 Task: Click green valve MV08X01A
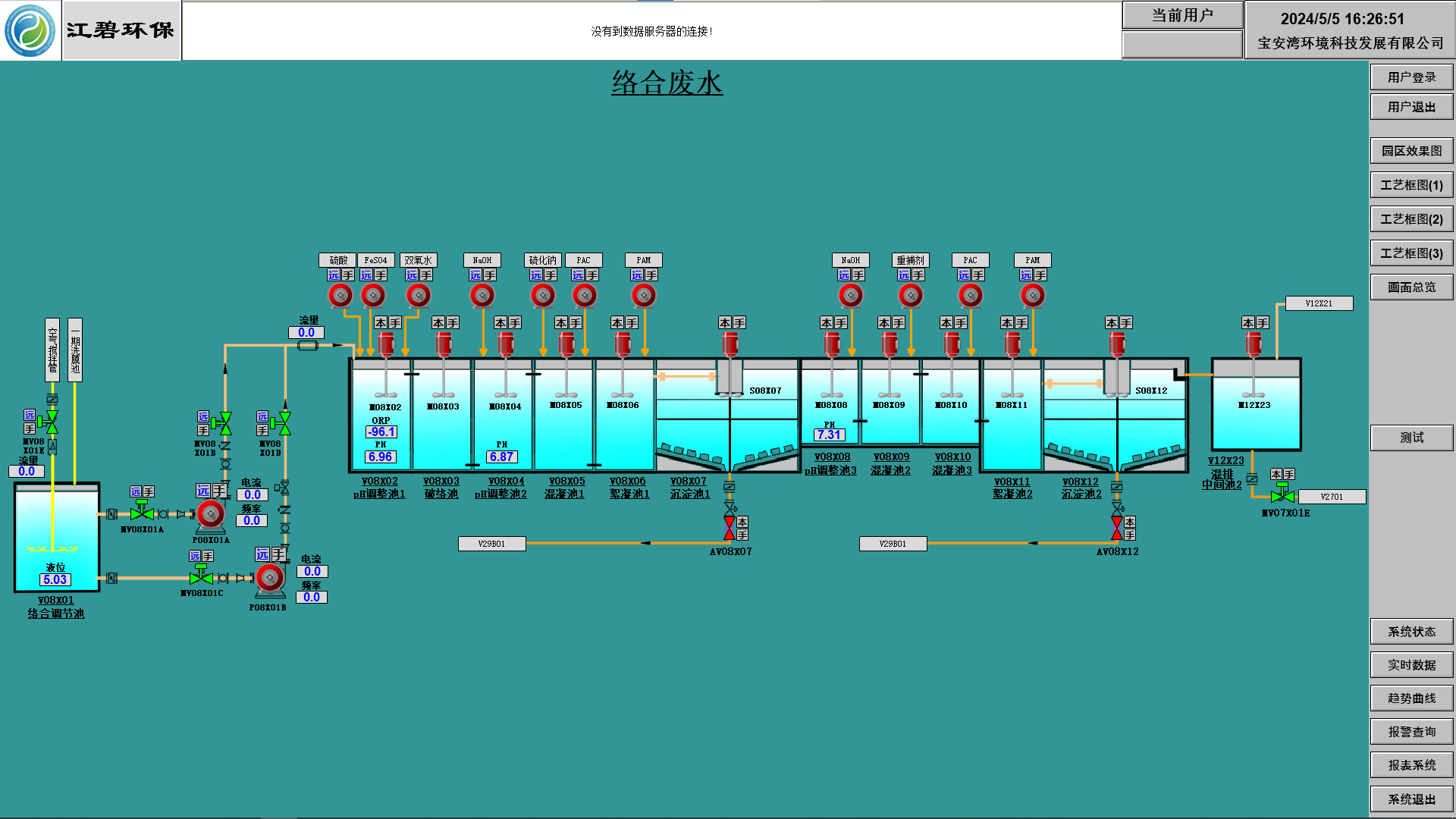click(142, 513)
